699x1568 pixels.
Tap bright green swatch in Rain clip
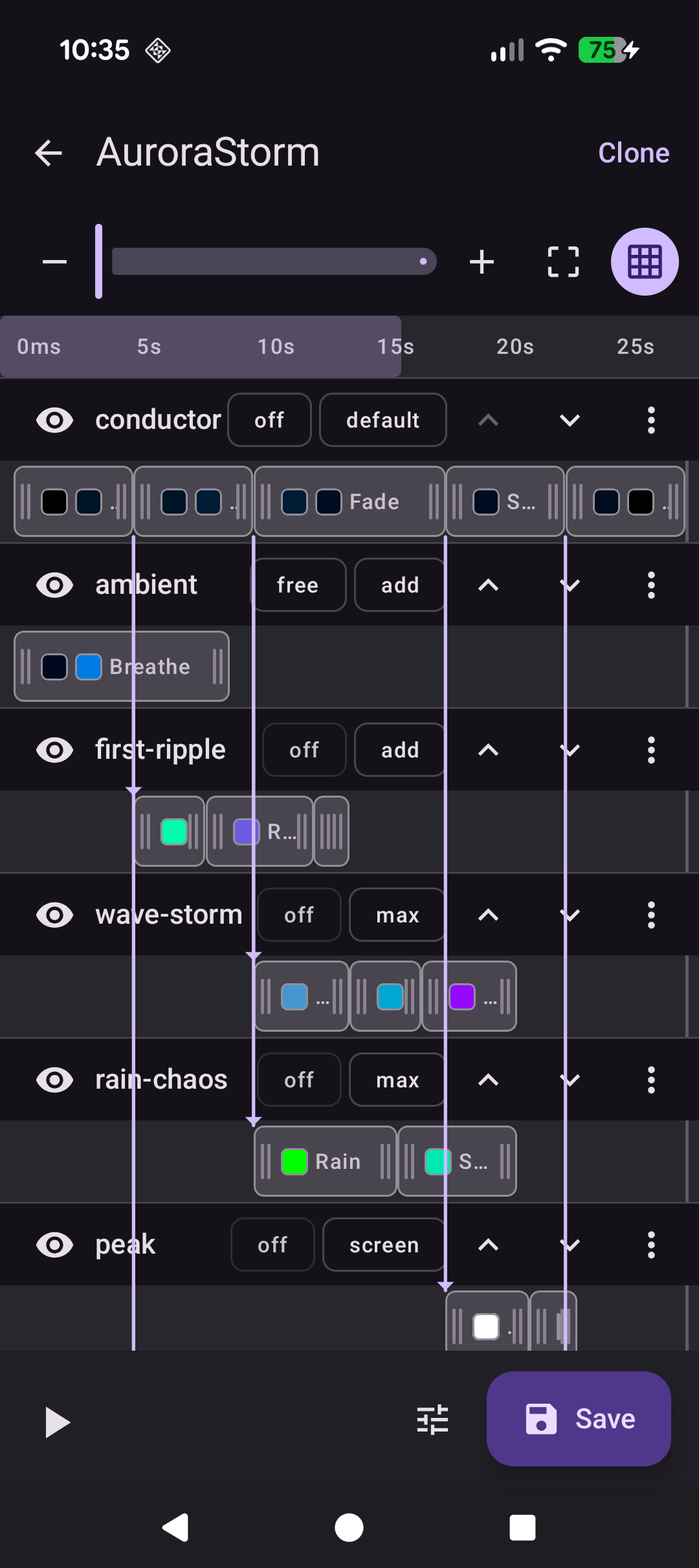click(294, 1162)
